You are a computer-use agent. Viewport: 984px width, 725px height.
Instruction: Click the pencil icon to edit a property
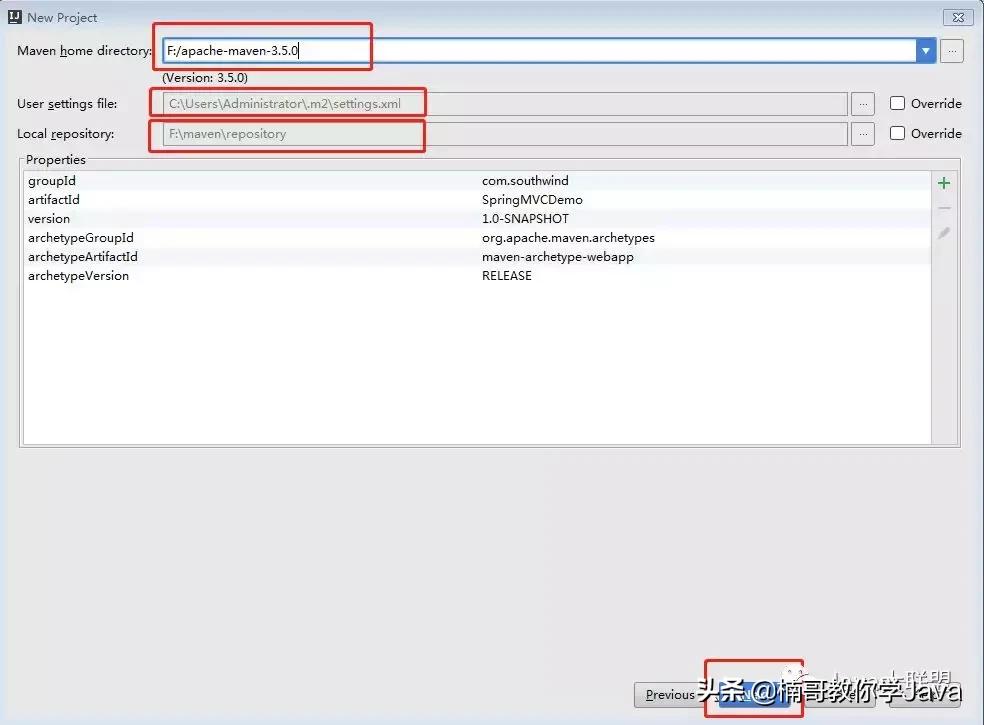(943, 232)
